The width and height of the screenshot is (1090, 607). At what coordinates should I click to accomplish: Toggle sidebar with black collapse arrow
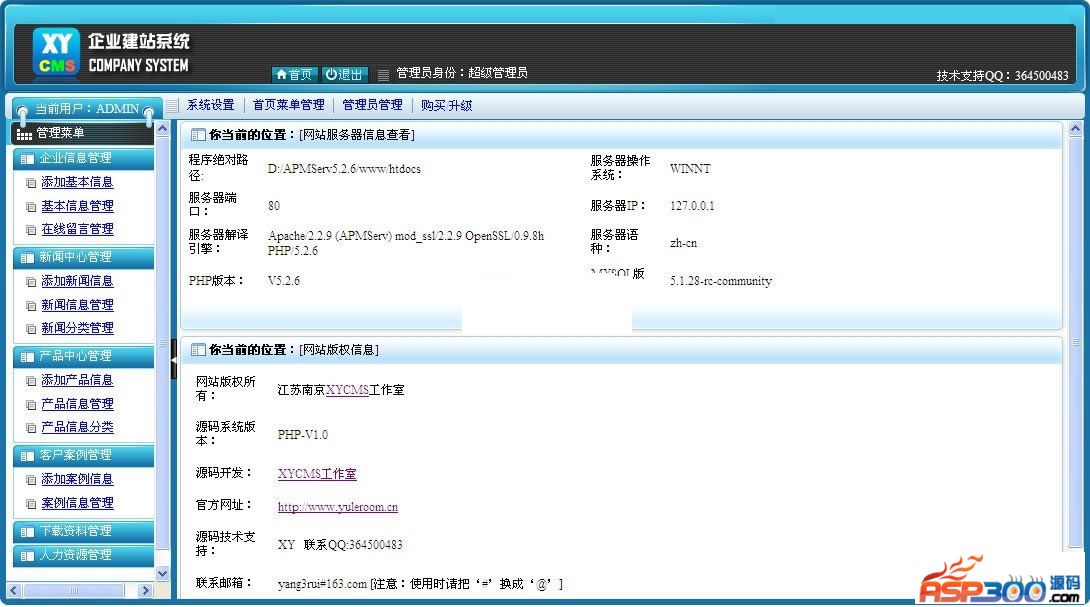coord(174,360)
